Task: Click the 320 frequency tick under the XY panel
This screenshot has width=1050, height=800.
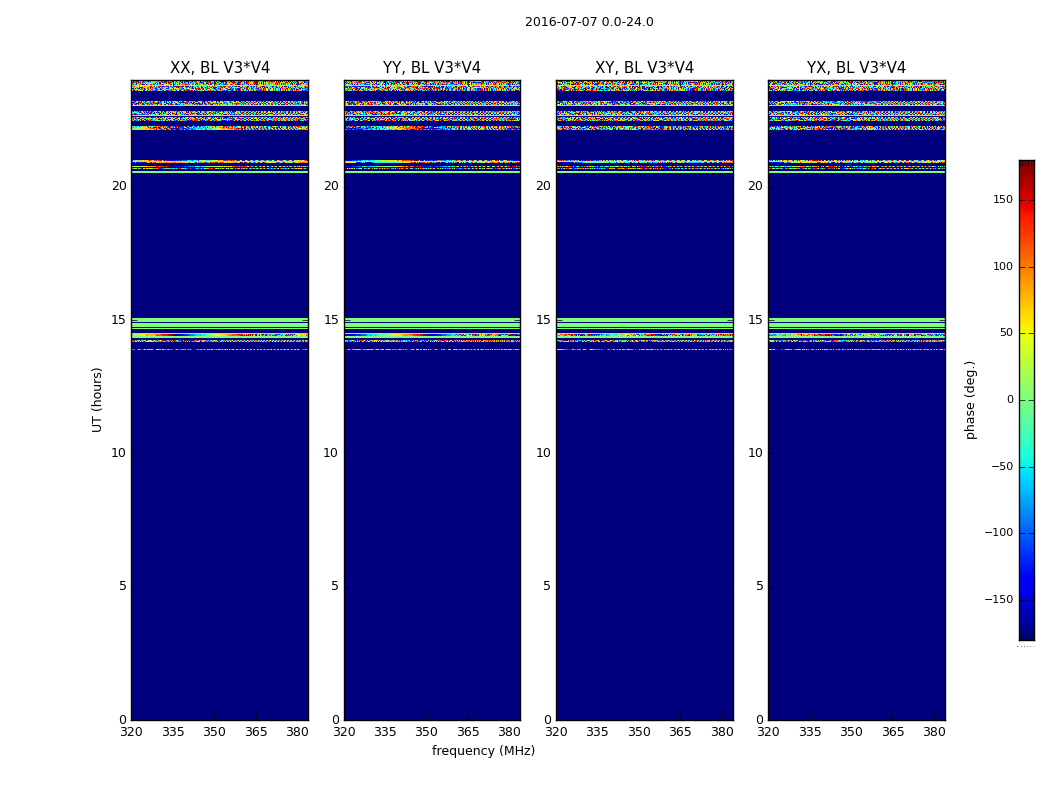Action: [x=556, y=732]
